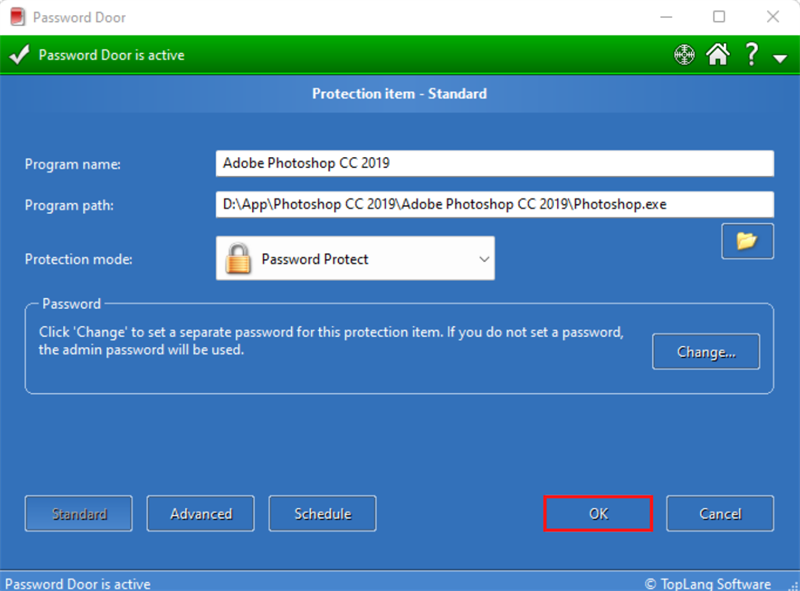Screen dimensions: 800x591
Task: Click the Program path input field
Action: [x=494, y=204]
